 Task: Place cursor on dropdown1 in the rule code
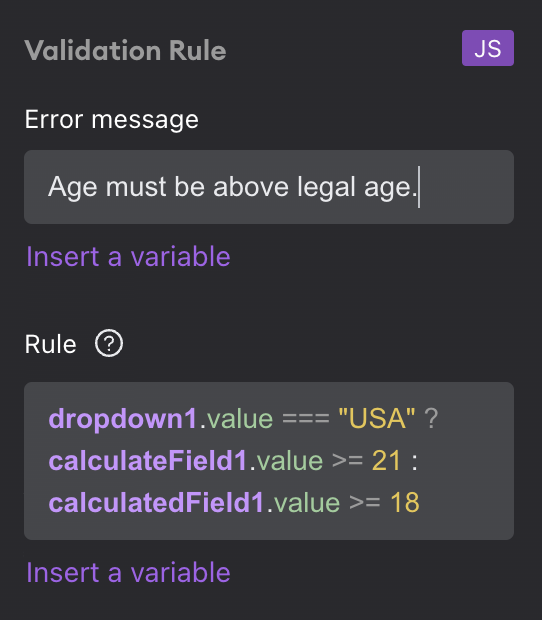(x=123, y=419)
